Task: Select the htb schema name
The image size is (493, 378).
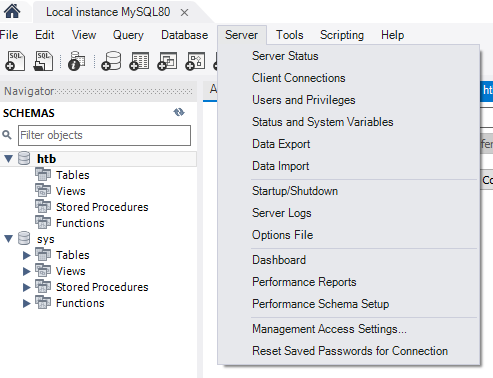Action: (x=46, y=159)
